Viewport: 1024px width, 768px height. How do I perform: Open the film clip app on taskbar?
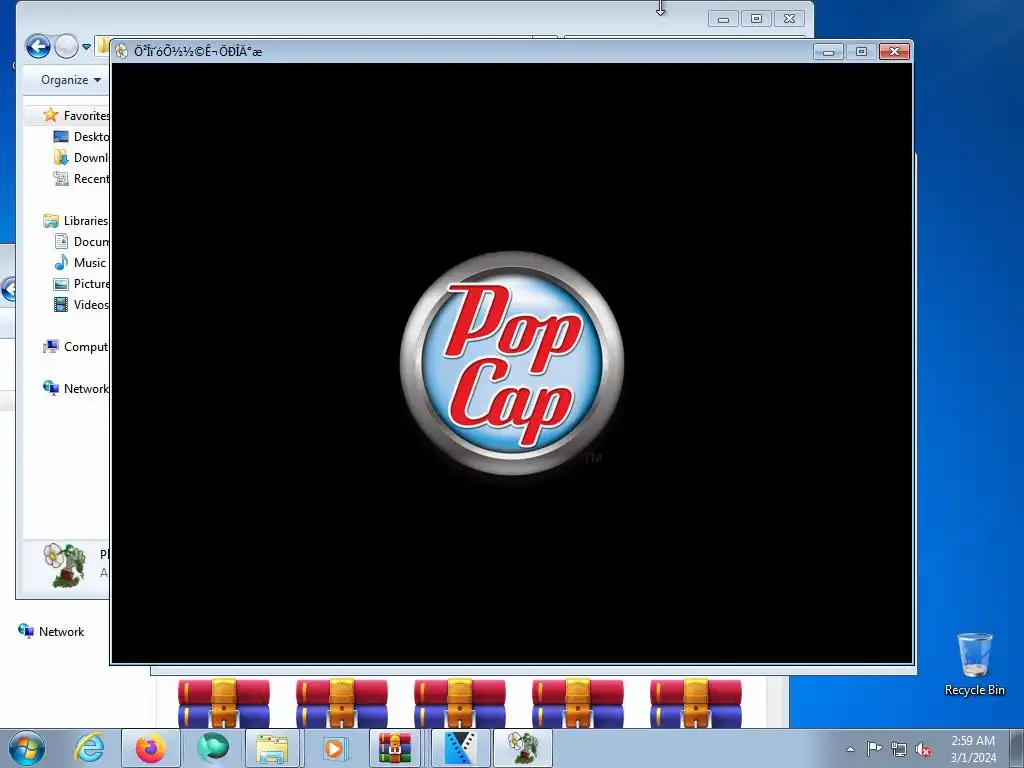point(460,748)
